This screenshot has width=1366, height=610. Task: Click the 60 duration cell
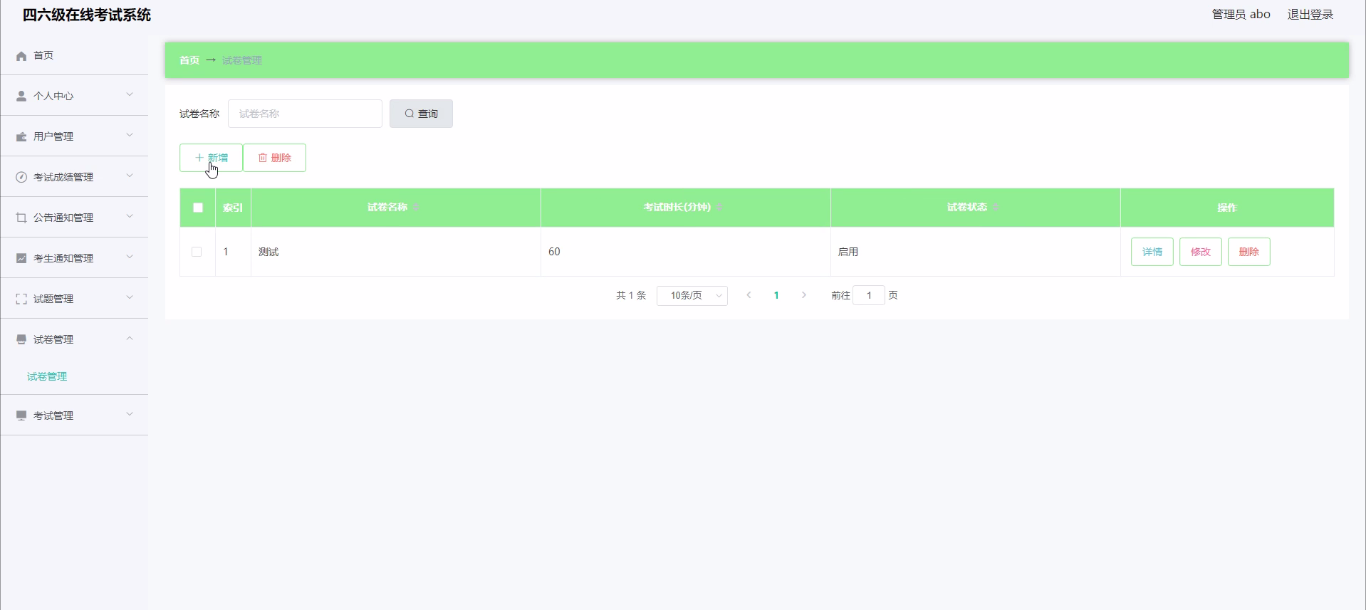pyautogui.click(x=686, y=252)
